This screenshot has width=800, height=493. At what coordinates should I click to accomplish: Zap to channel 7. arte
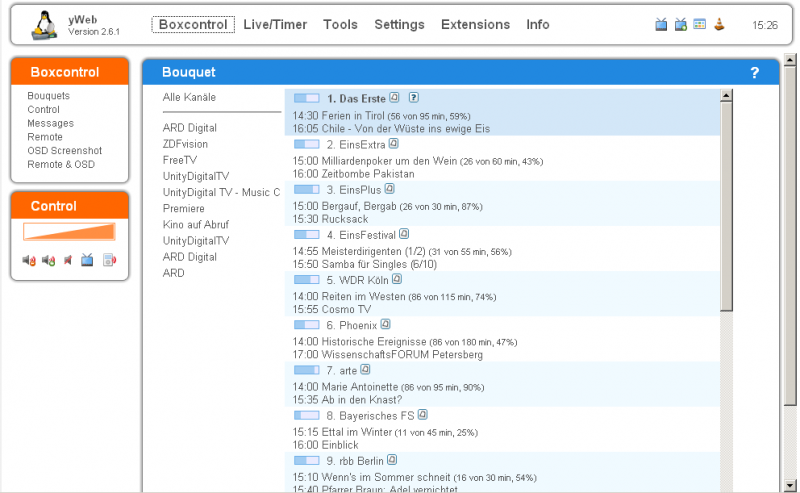pos(342,371)
